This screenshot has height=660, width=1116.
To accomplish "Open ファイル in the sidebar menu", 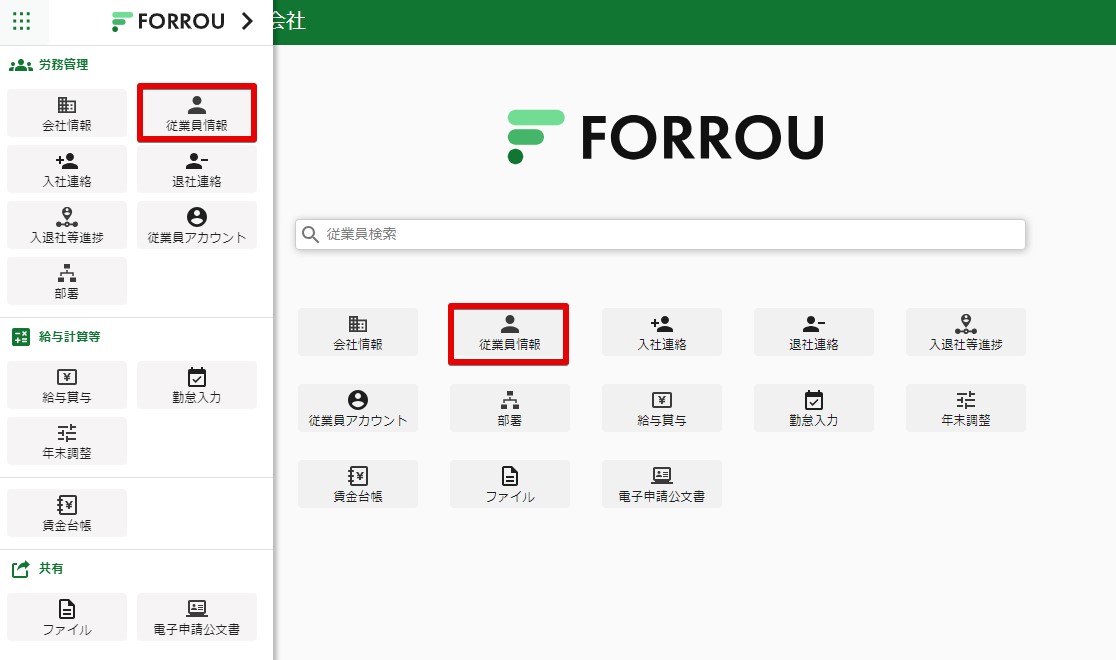I will point(67,617).
